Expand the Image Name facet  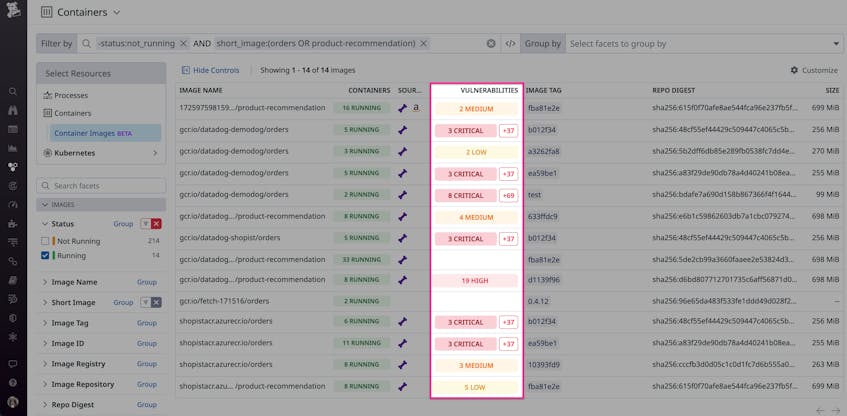click(x=45, y=282)
